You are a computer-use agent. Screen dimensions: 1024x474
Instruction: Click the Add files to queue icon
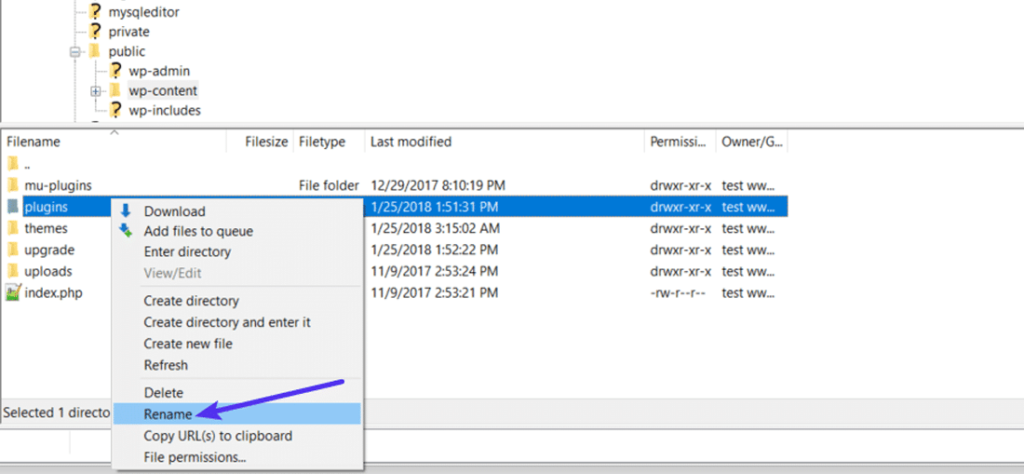click(125, 231)
